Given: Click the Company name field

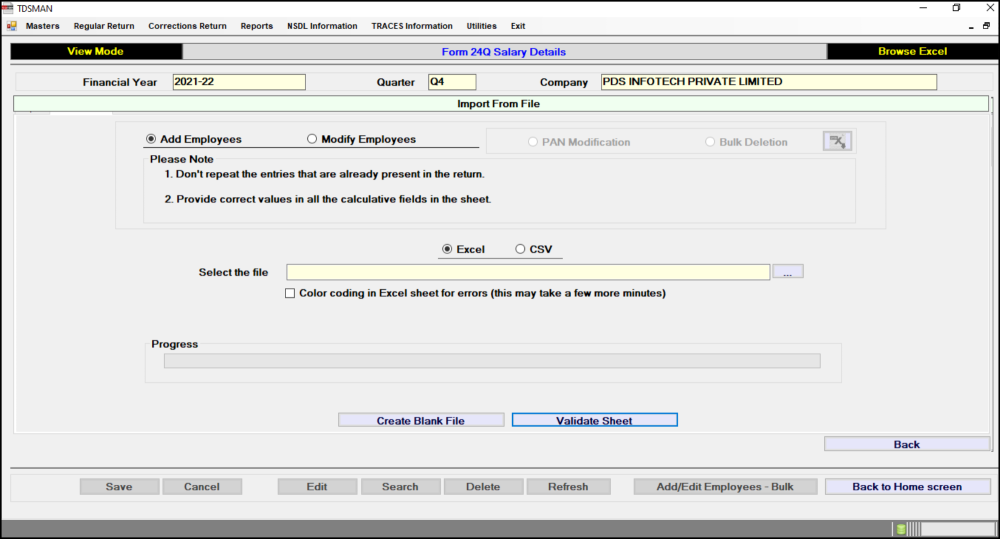Looking at the screenshot, I should pos(768,82).
